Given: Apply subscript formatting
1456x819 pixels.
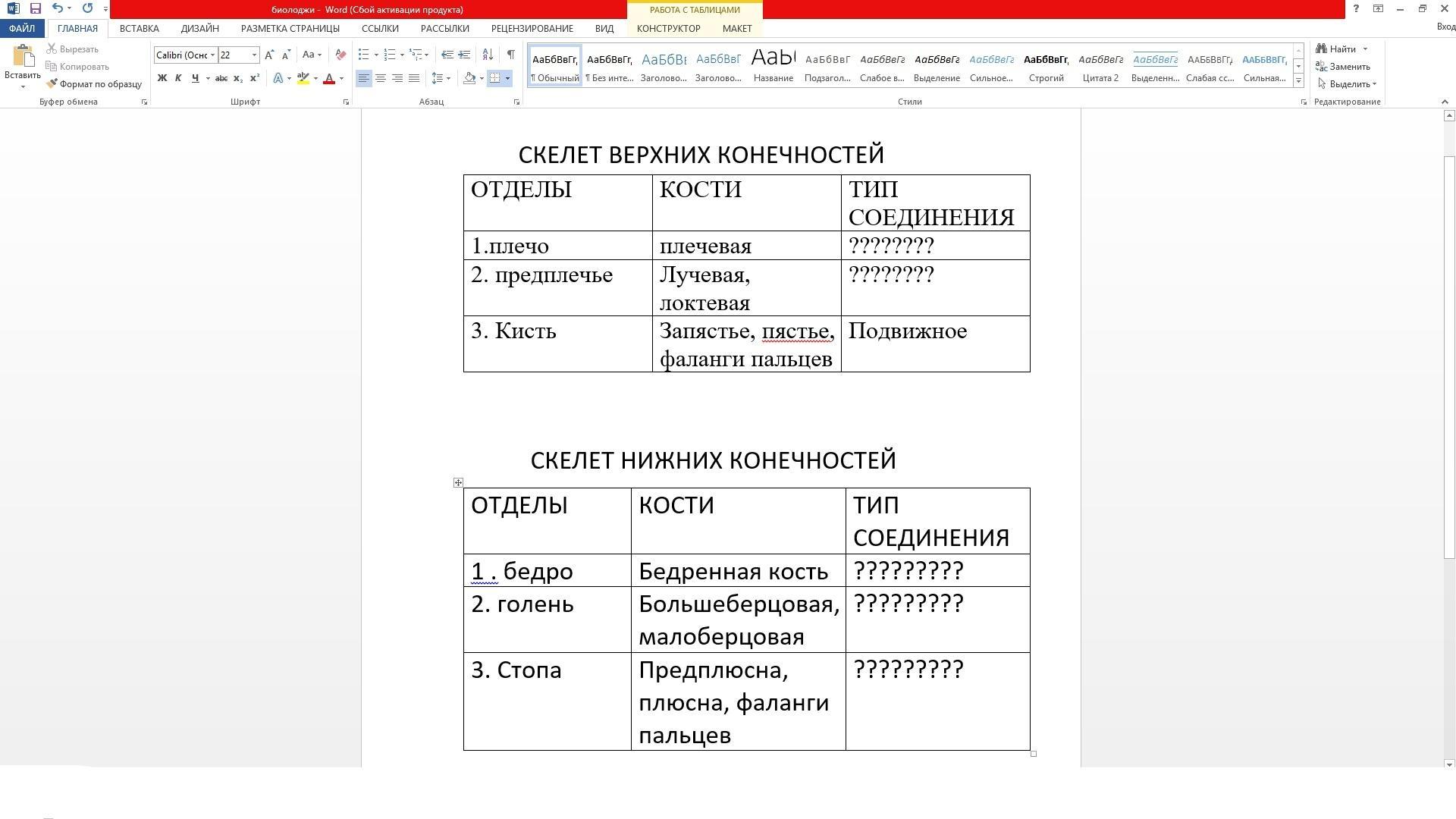Looking at the screenshot, I should point(237,78).
